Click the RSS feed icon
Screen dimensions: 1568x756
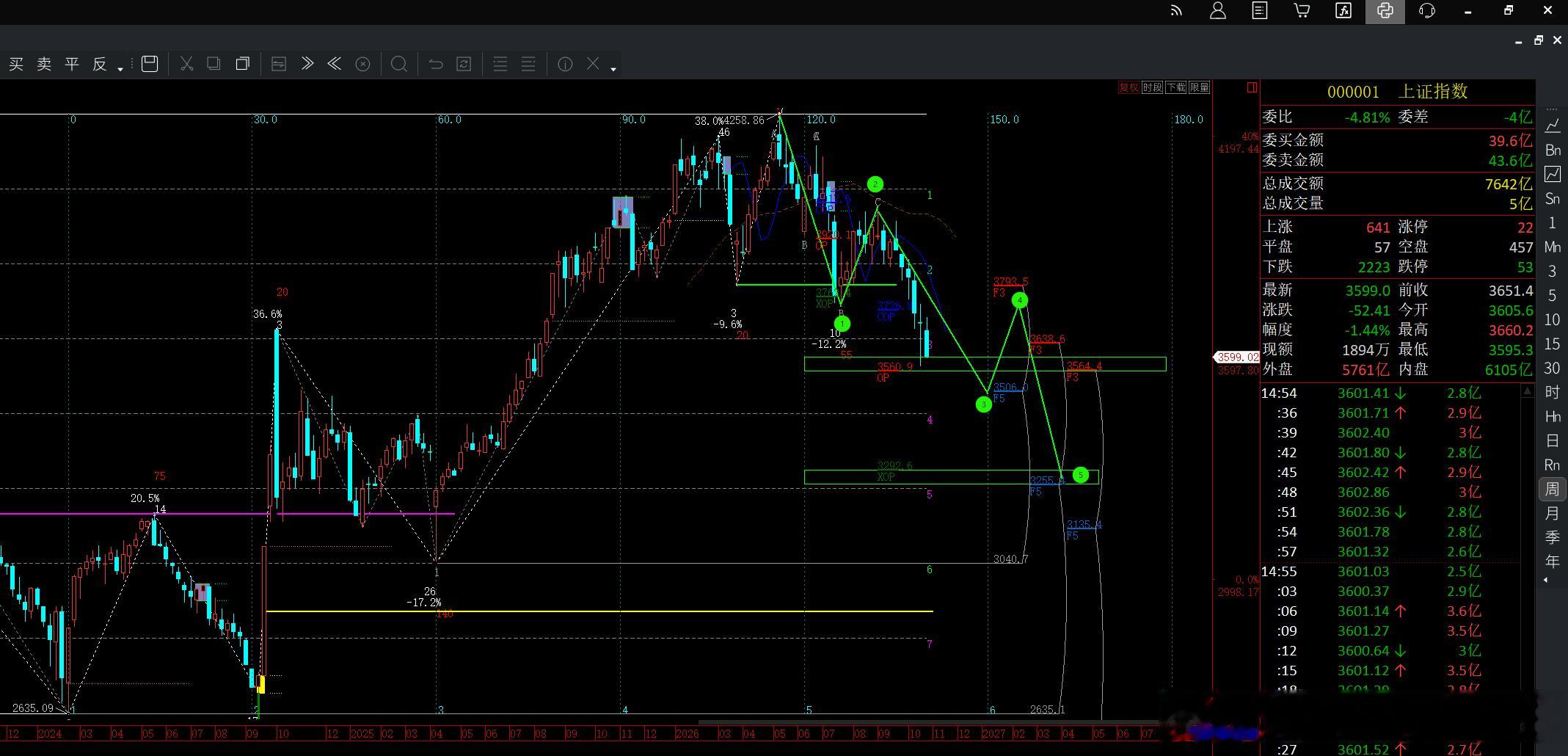click(x=1176, y=10)
